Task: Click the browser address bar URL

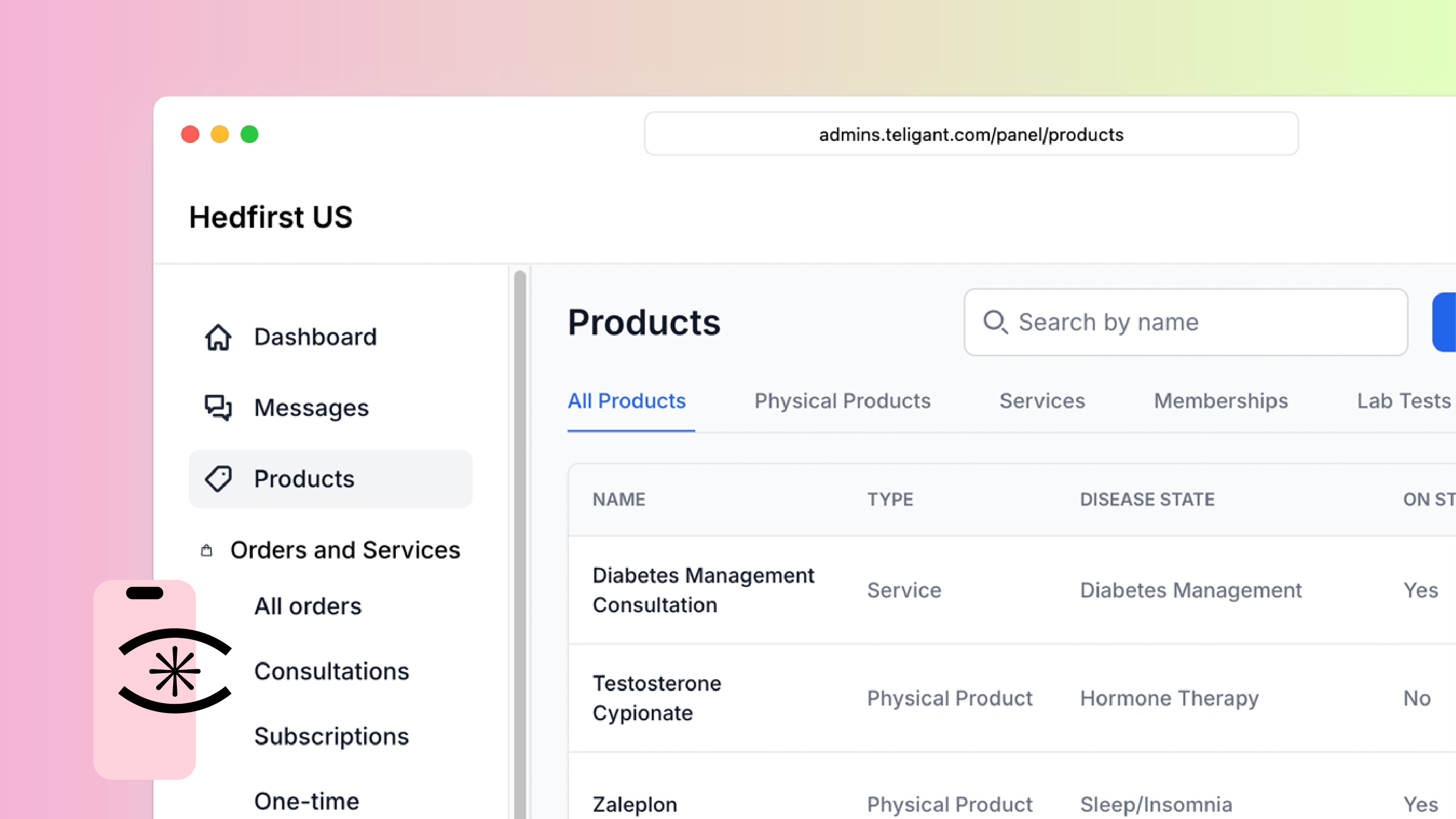Action: (971, 134)
